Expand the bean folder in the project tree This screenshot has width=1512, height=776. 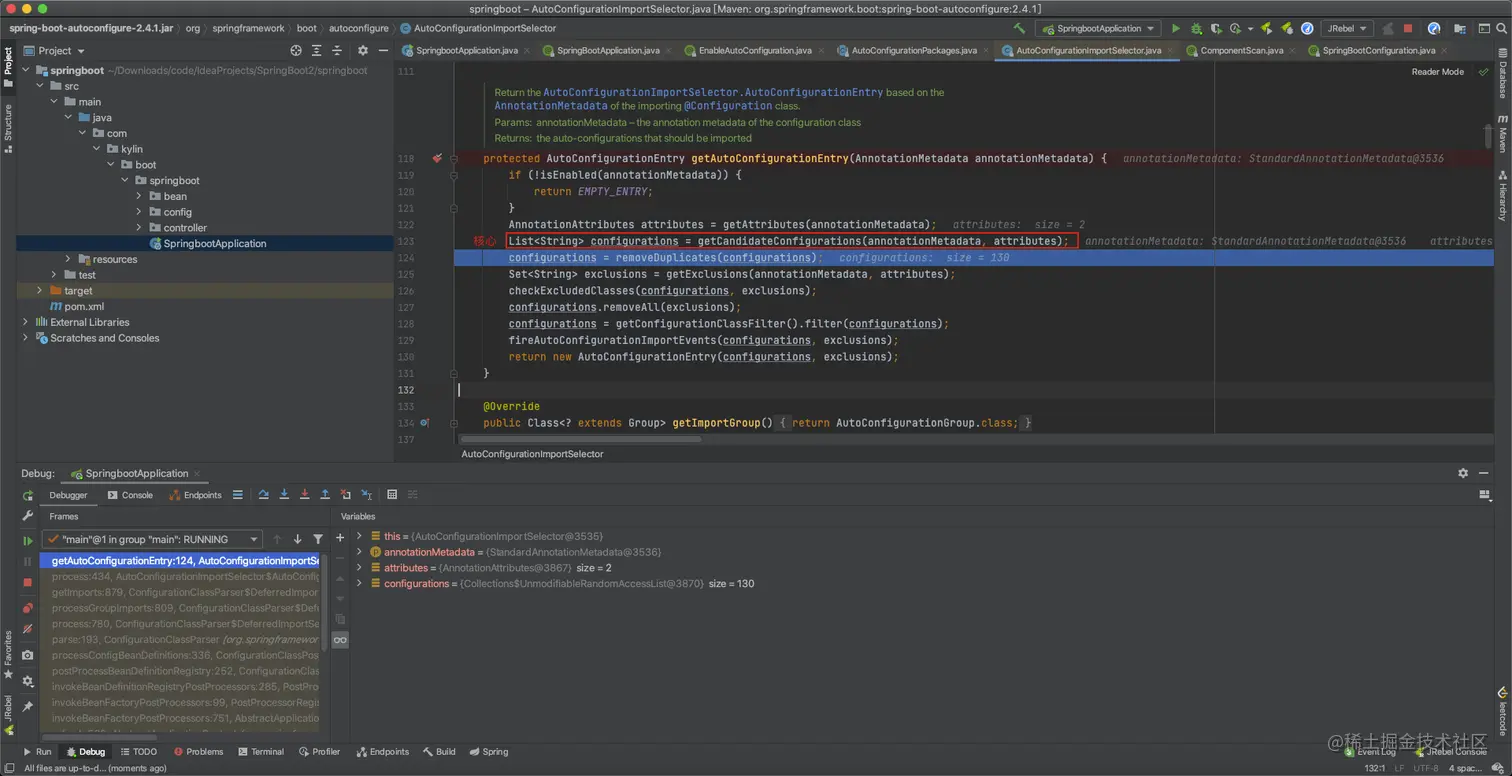tap(139, 196)
